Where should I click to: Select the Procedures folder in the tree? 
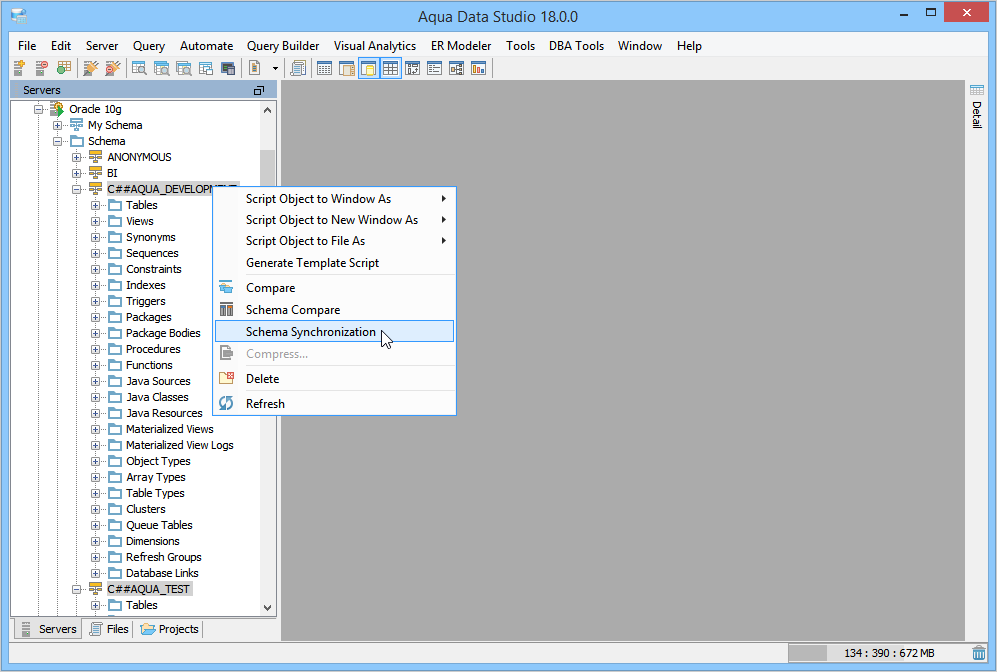coord(153,349)
